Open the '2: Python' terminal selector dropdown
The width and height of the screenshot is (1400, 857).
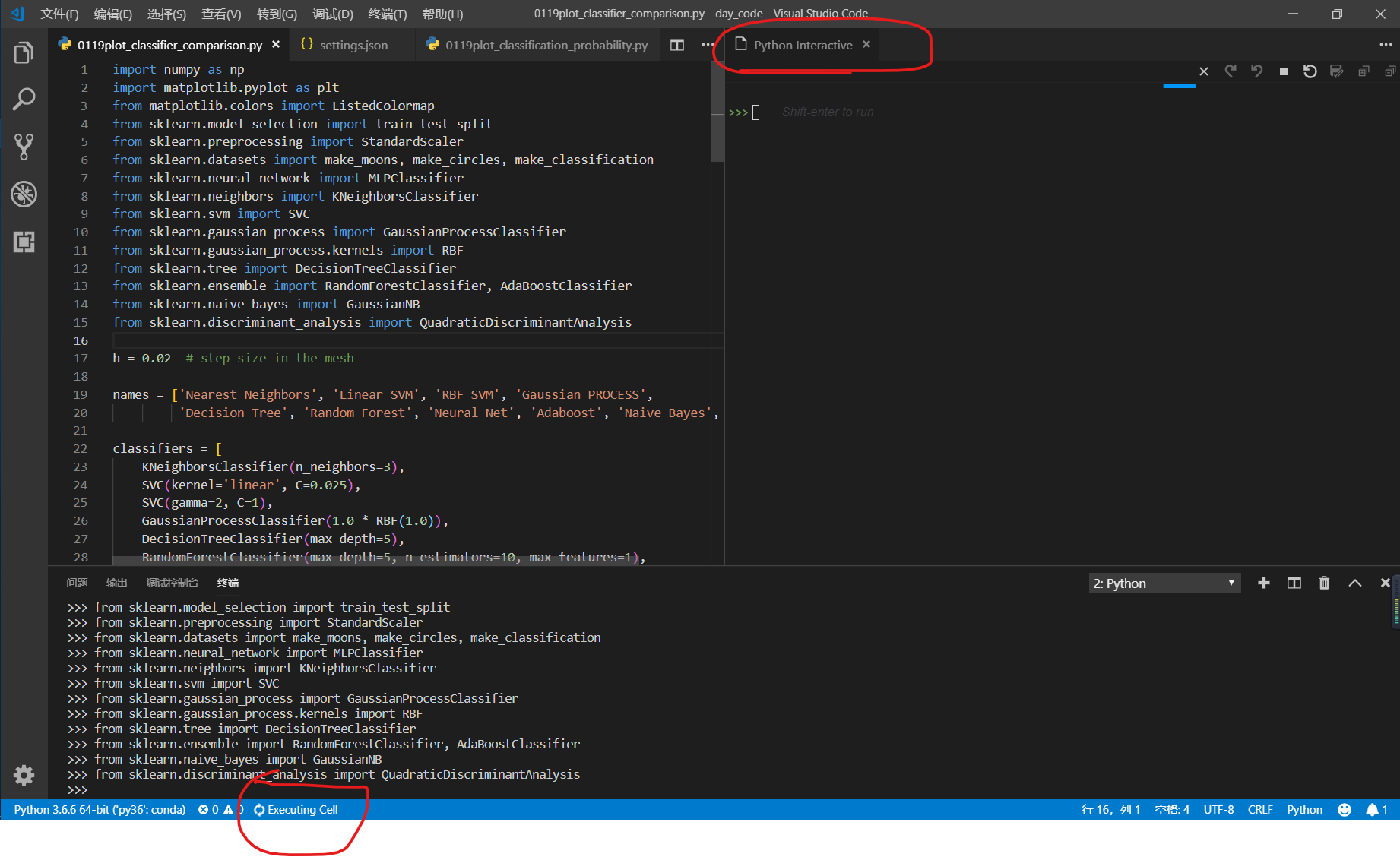pos(1164,583)
